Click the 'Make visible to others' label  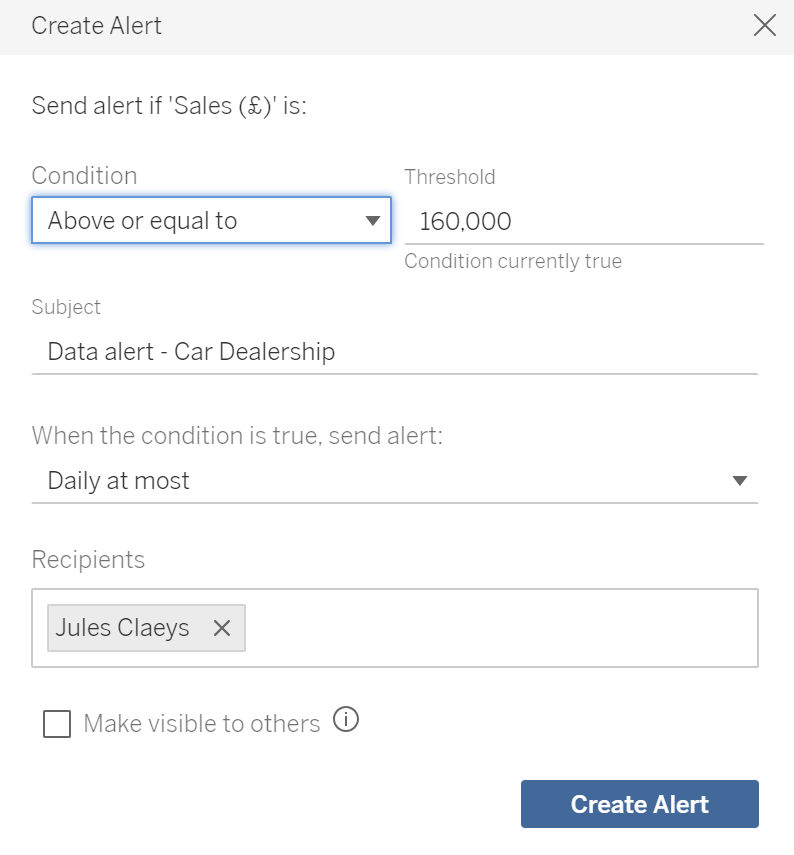202,724
